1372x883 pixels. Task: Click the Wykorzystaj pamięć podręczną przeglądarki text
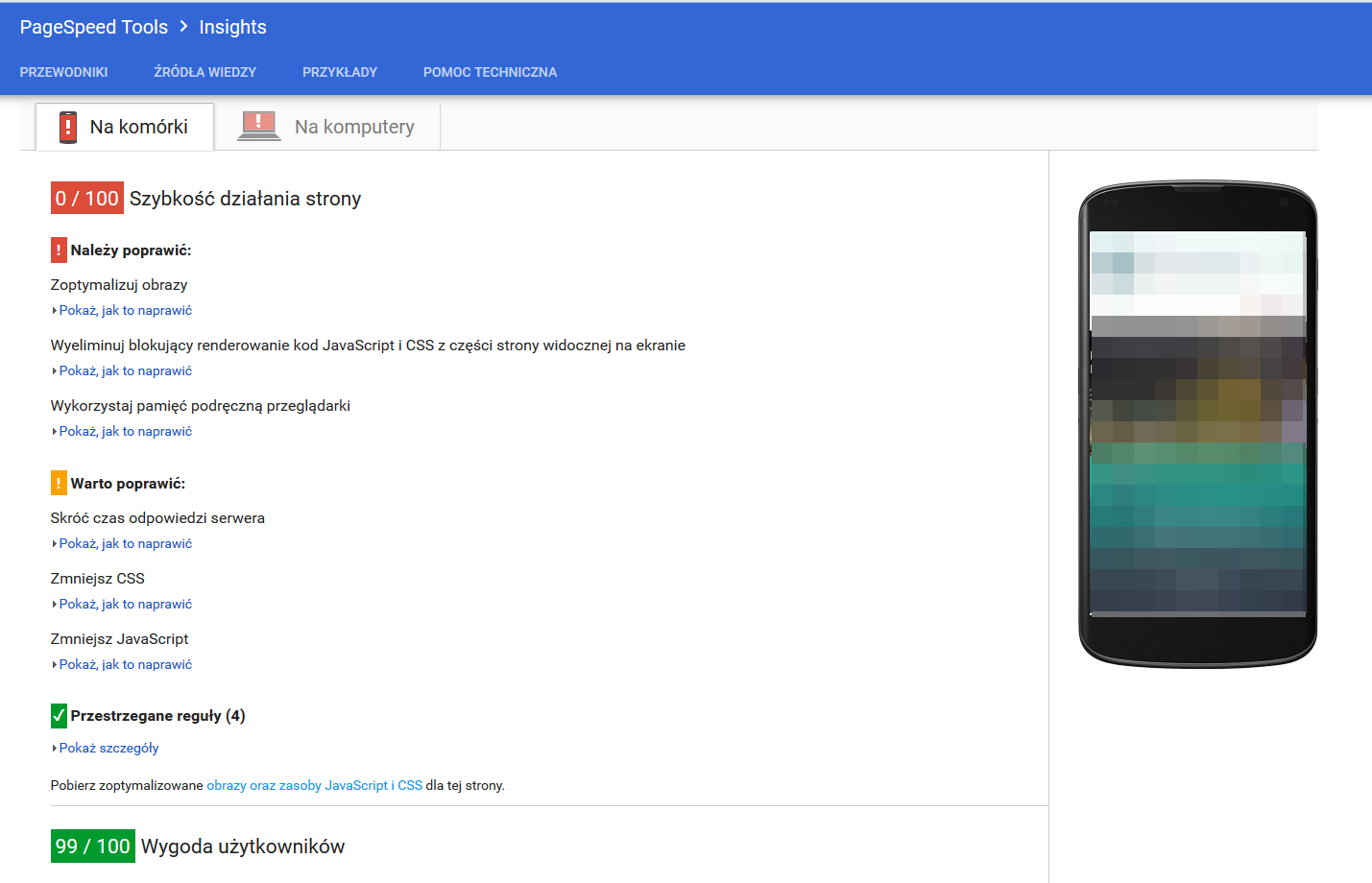click(201, 406)
